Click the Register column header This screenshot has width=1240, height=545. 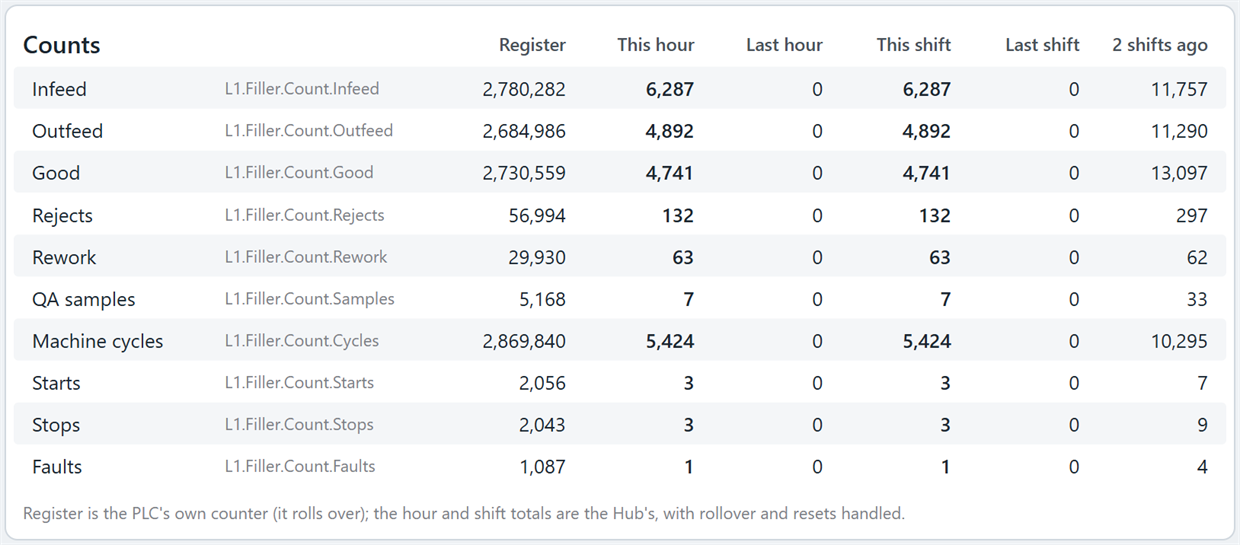532,45
